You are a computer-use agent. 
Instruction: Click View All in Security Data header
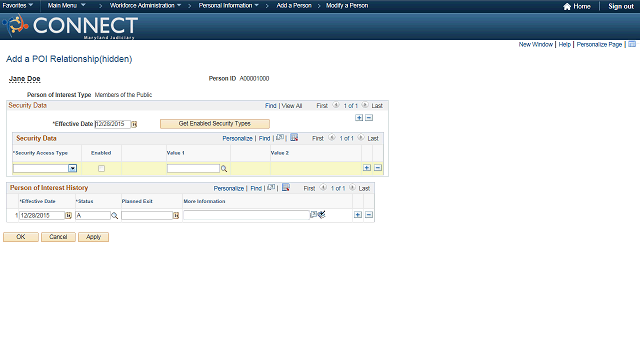pos(292,106)
